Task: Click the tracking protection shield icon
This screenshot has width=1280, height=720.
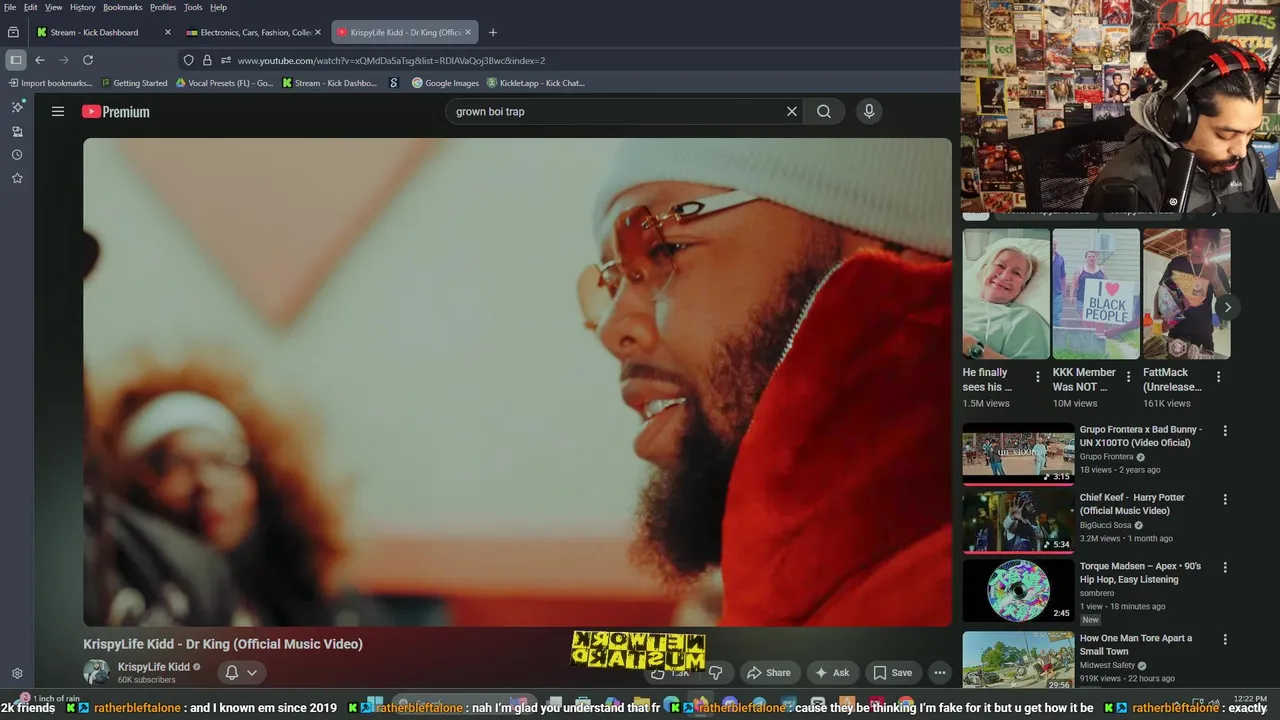Action: click(x=188, y=60)
